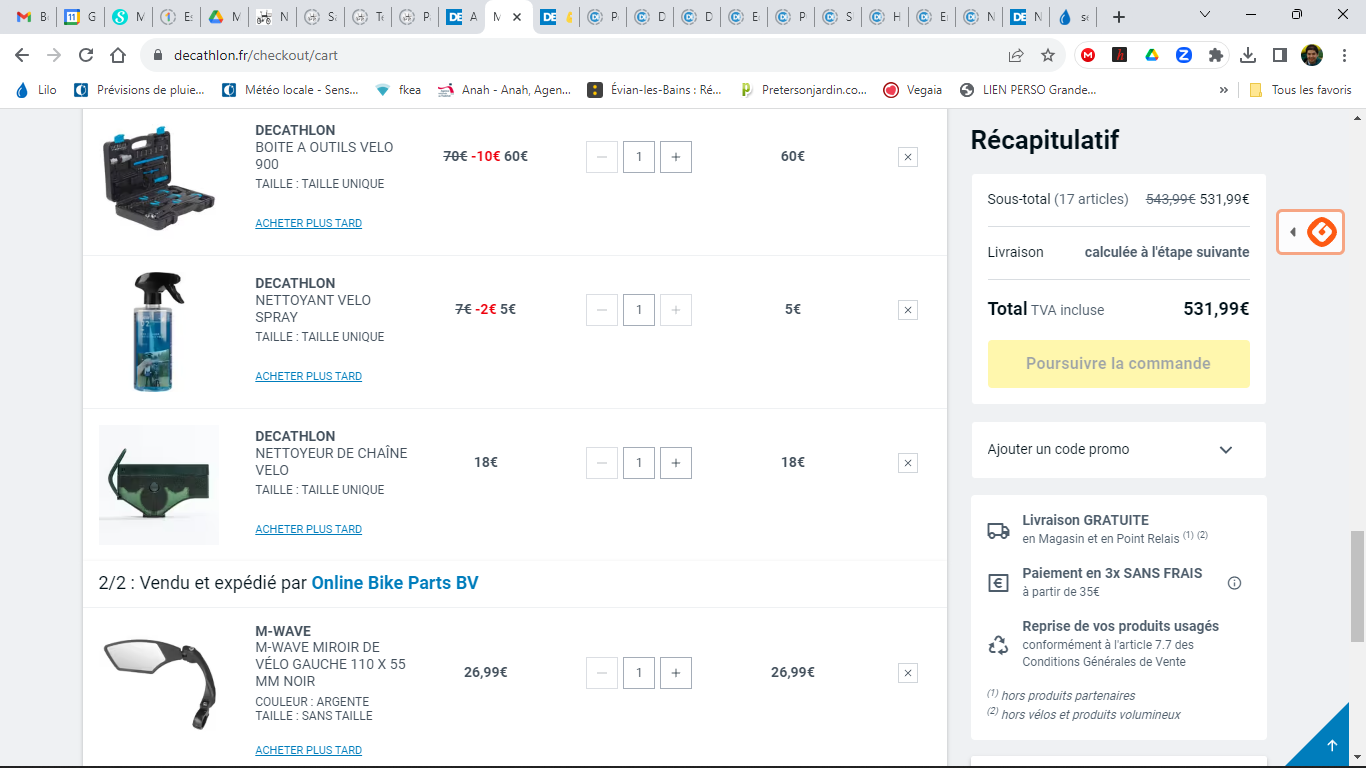This screenshot has height=768, width=1366.
Task: Open Chrome extensions puzzle icon
Action: tap(1215, 55)
